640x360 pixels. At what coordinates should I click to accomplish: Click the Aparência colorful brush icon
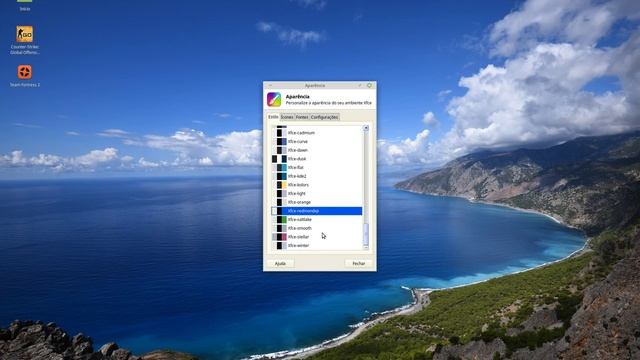(274, 99)
